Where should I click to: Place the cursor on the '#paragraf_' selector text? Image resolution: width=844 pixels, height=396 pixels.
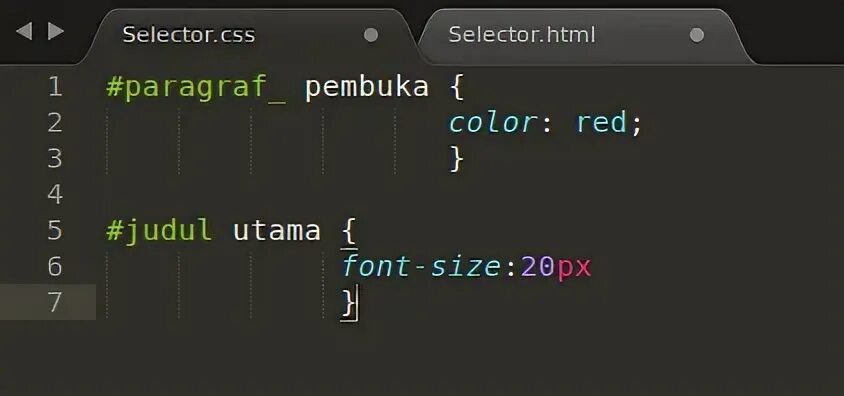point(196,88)
